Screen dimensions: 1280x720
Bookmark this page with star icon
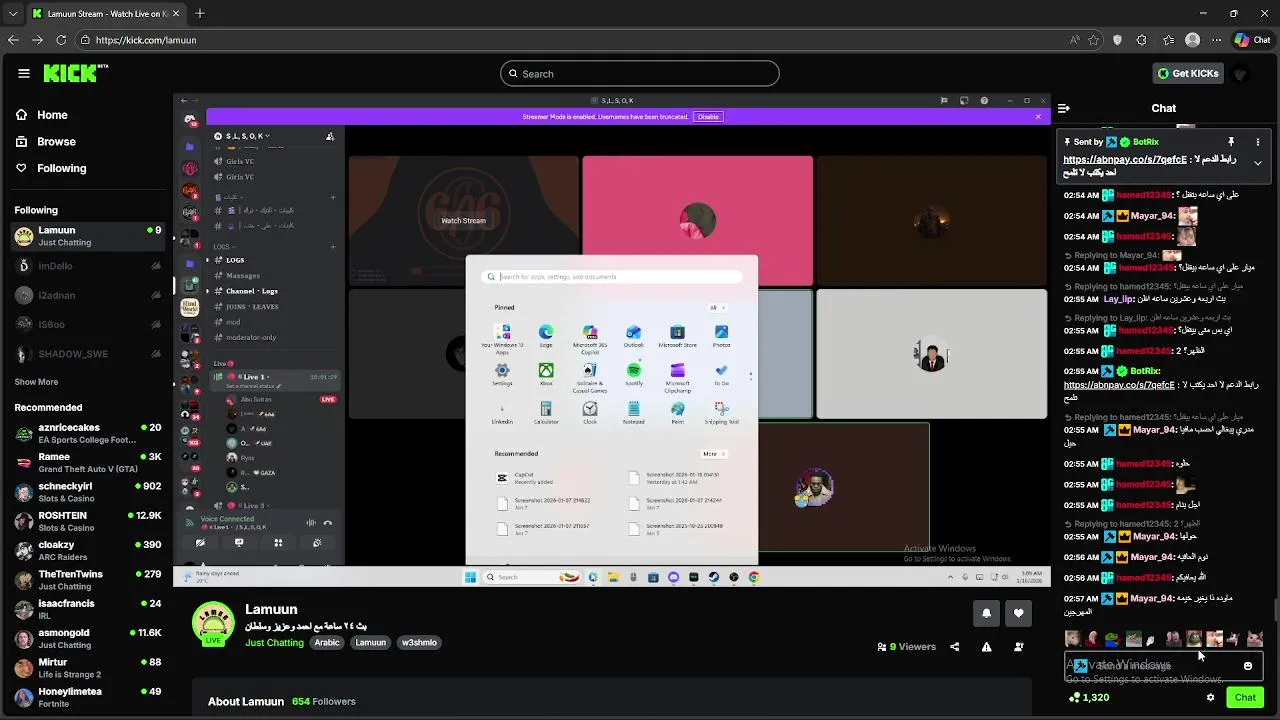coord(1093,40)
